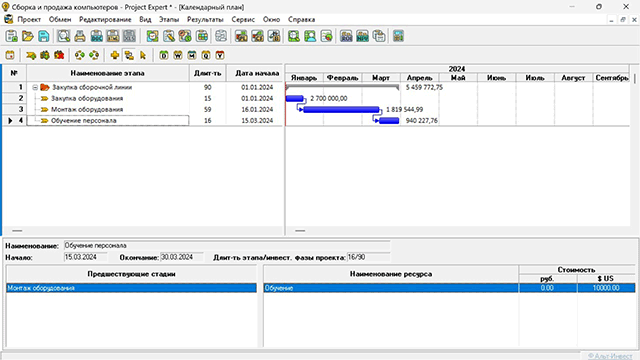Click the blue Gantt bar labeled 2 700 000,00

click(x=295, y=98)
